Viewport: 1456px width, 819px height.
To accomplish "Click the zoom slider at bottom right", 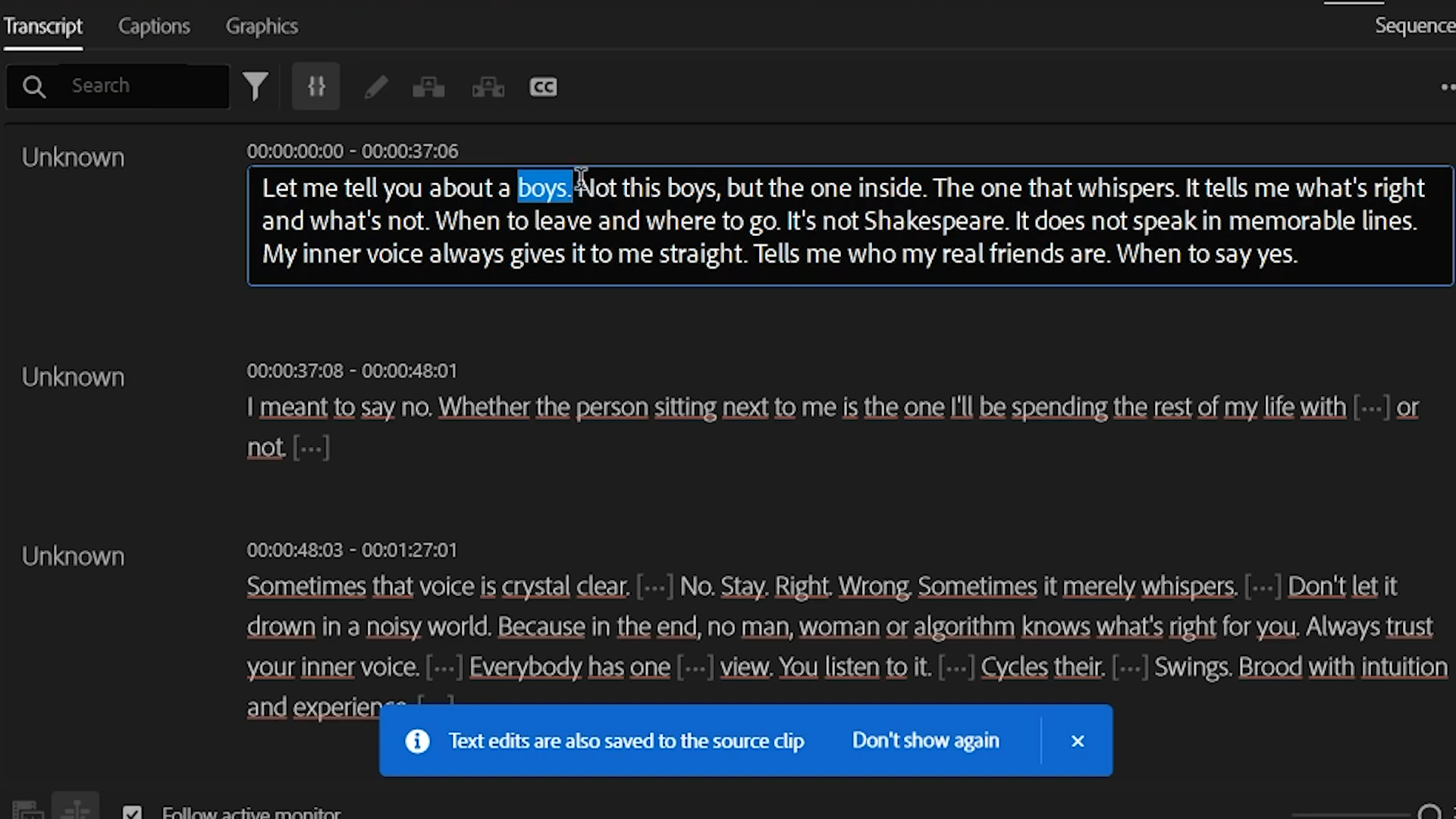I will pyautogui.click(x=1429, y=813).
